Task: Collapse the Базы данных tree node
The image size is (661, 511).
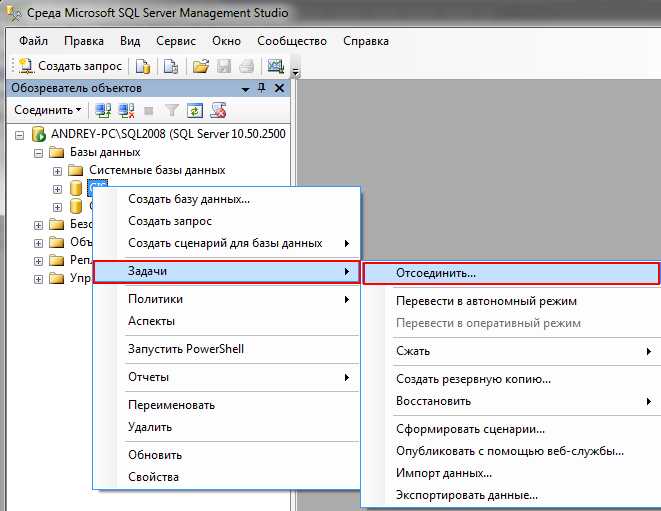Action: [40, 153]
